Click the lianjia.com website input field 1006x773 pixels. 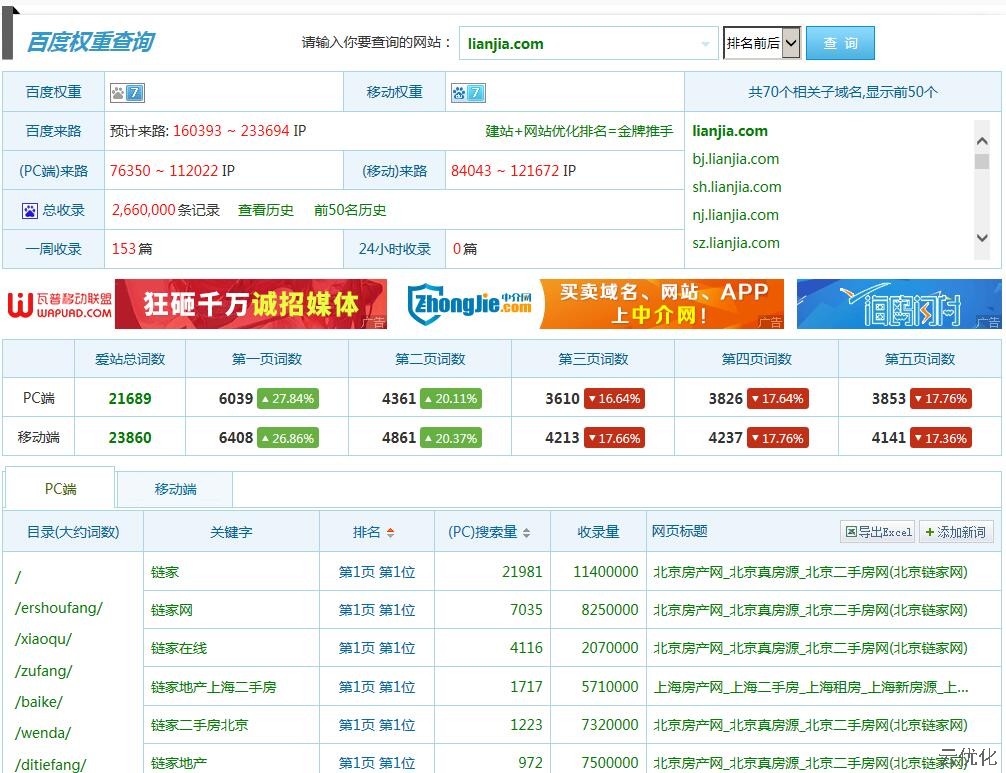click(580, 44)
